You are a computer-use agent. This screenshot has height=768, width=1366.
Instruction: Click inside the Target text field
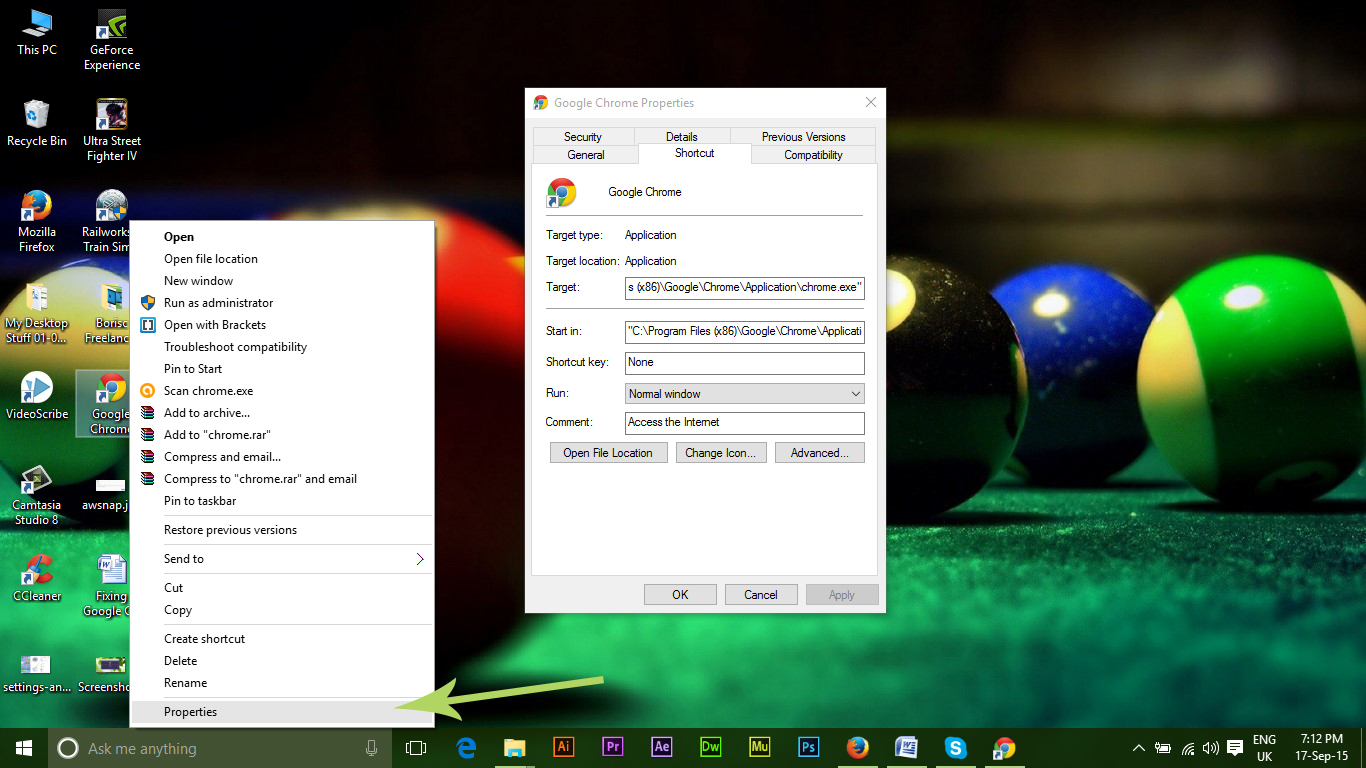click(x=745, y=288)
